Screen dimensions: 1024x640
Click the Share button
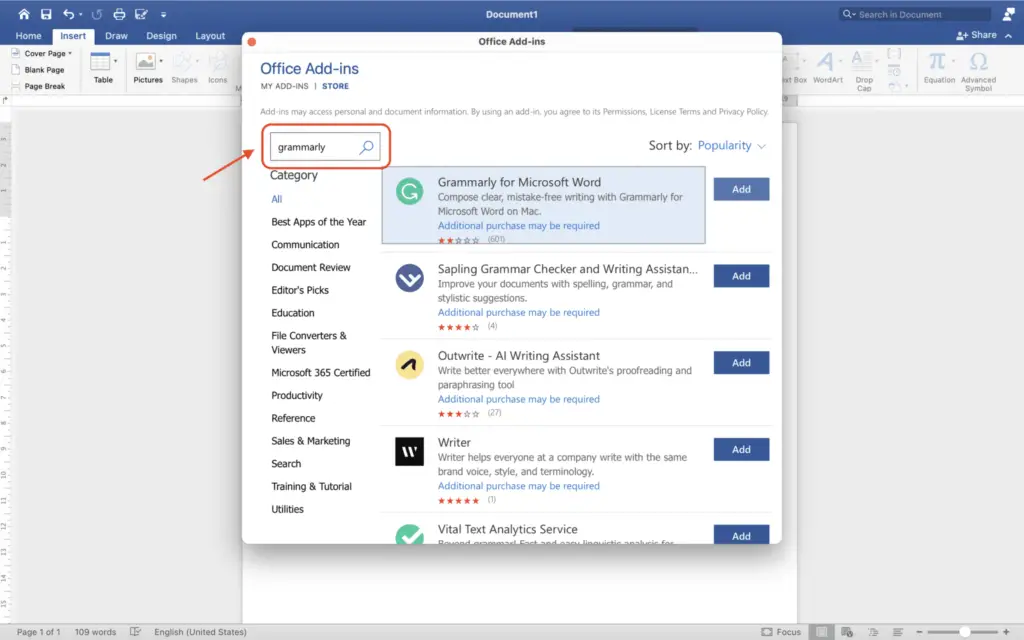[x=976, y=35]
